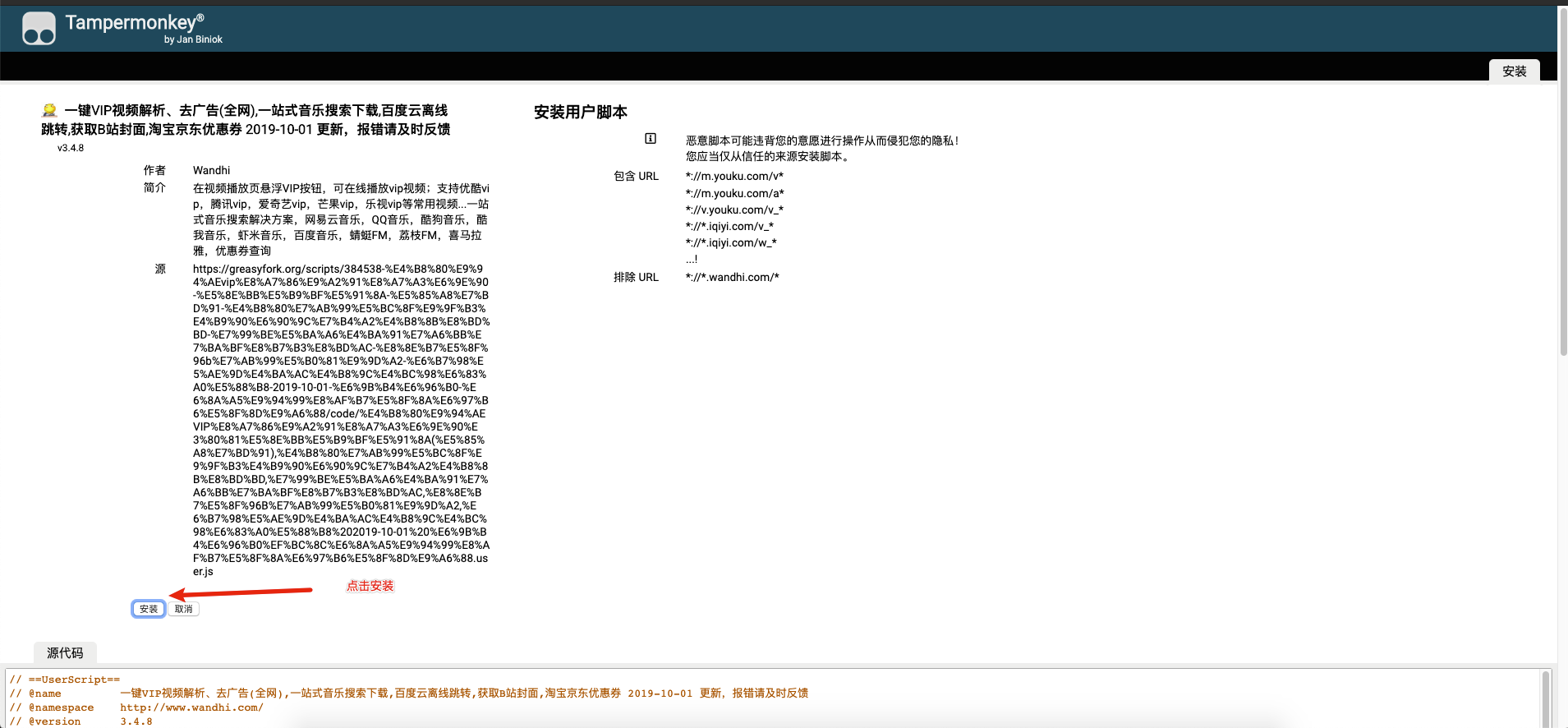Click the // ==UserScript== line
This screenshot has width=1568, height=728.
65,680
